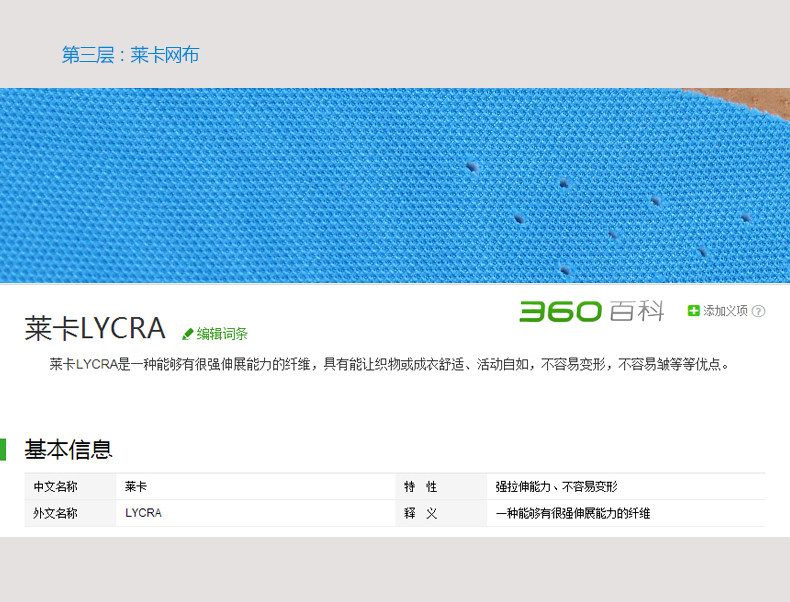Click the question mark help icon
The image size is (790, 602).
(x=758, y=311)
